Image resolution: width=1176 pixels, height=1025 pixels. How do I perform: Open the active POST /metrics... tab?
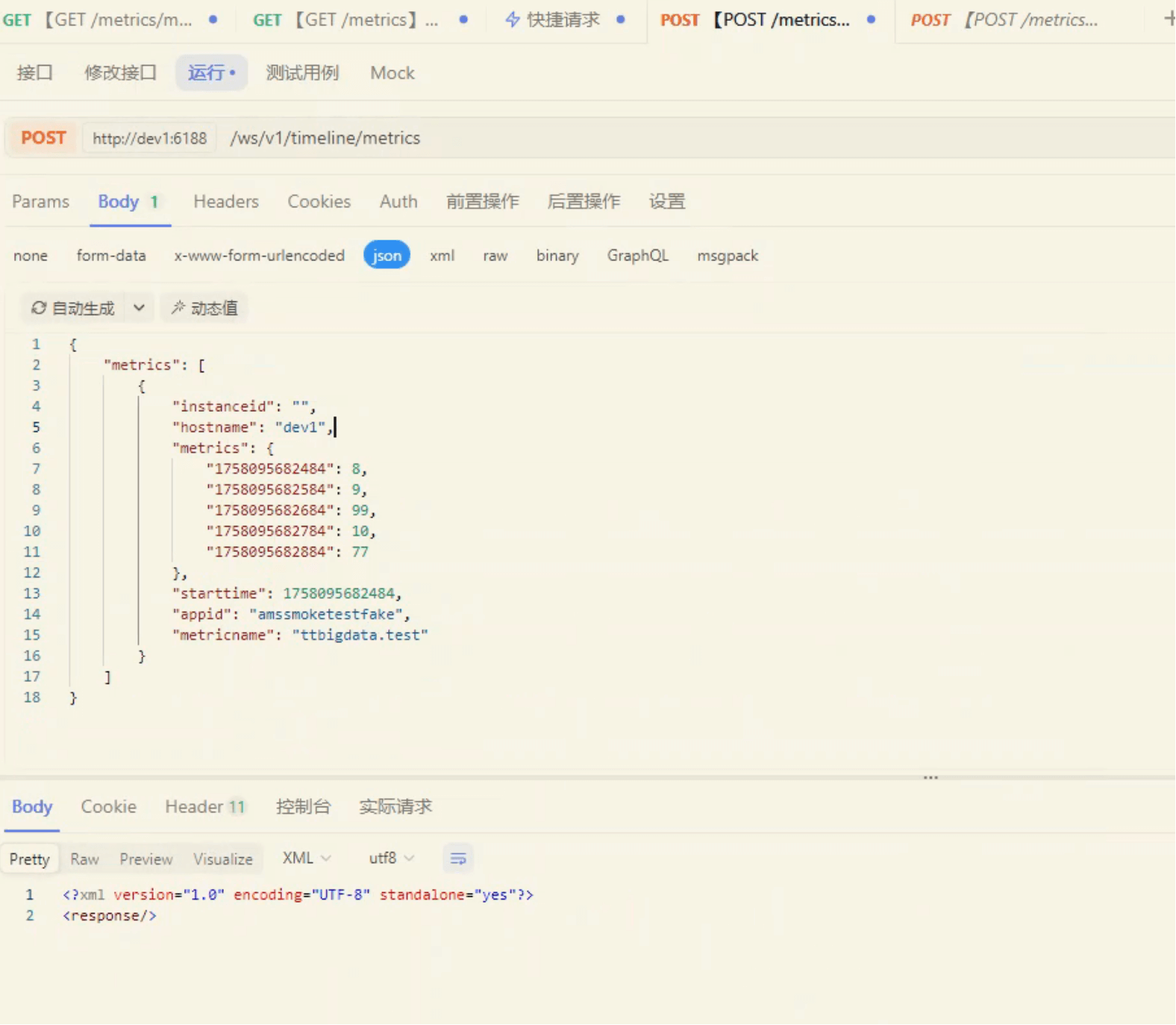click(x=771, y=20)
